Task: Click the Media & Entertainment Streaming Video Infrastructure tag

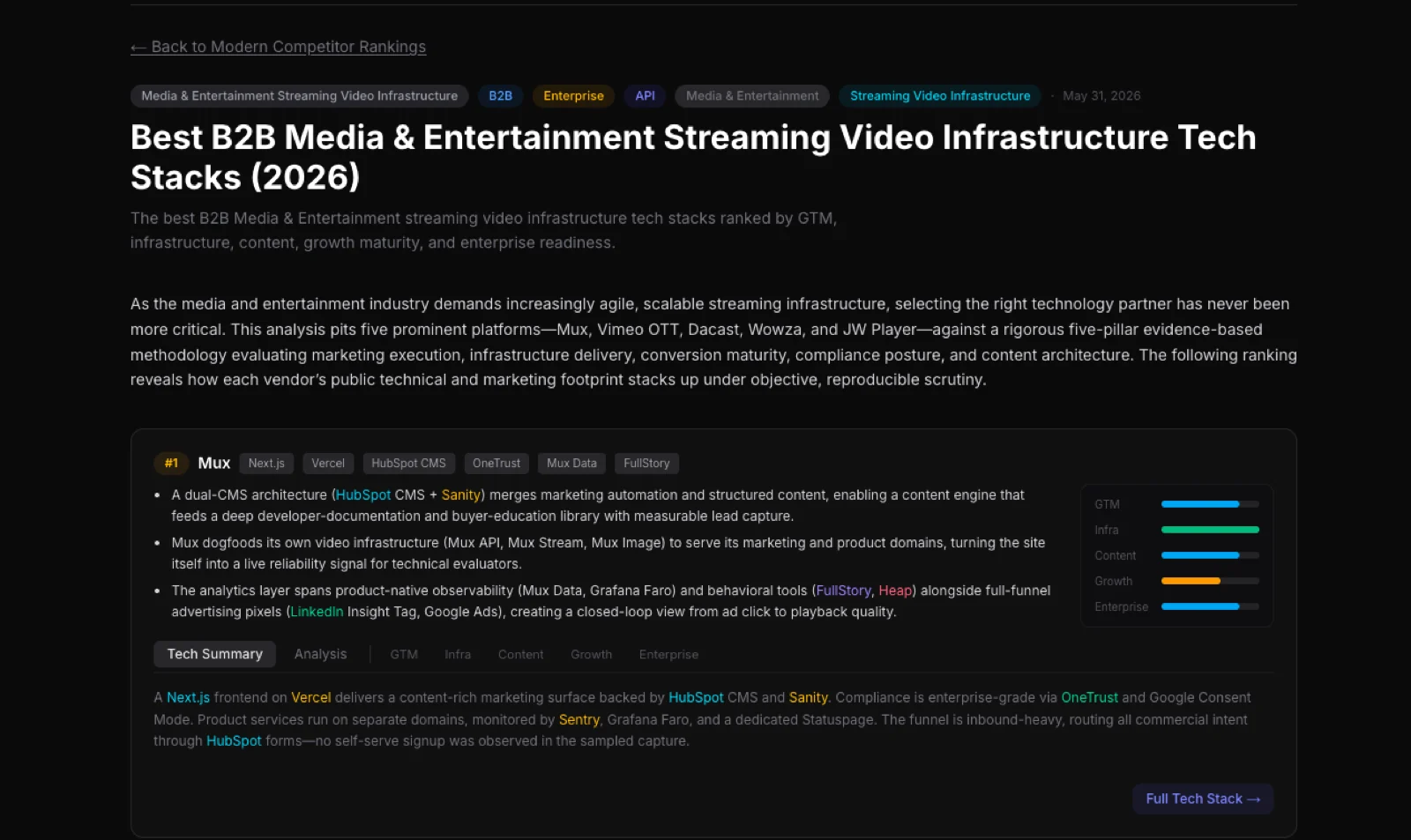Action: (x=300, y=96)
